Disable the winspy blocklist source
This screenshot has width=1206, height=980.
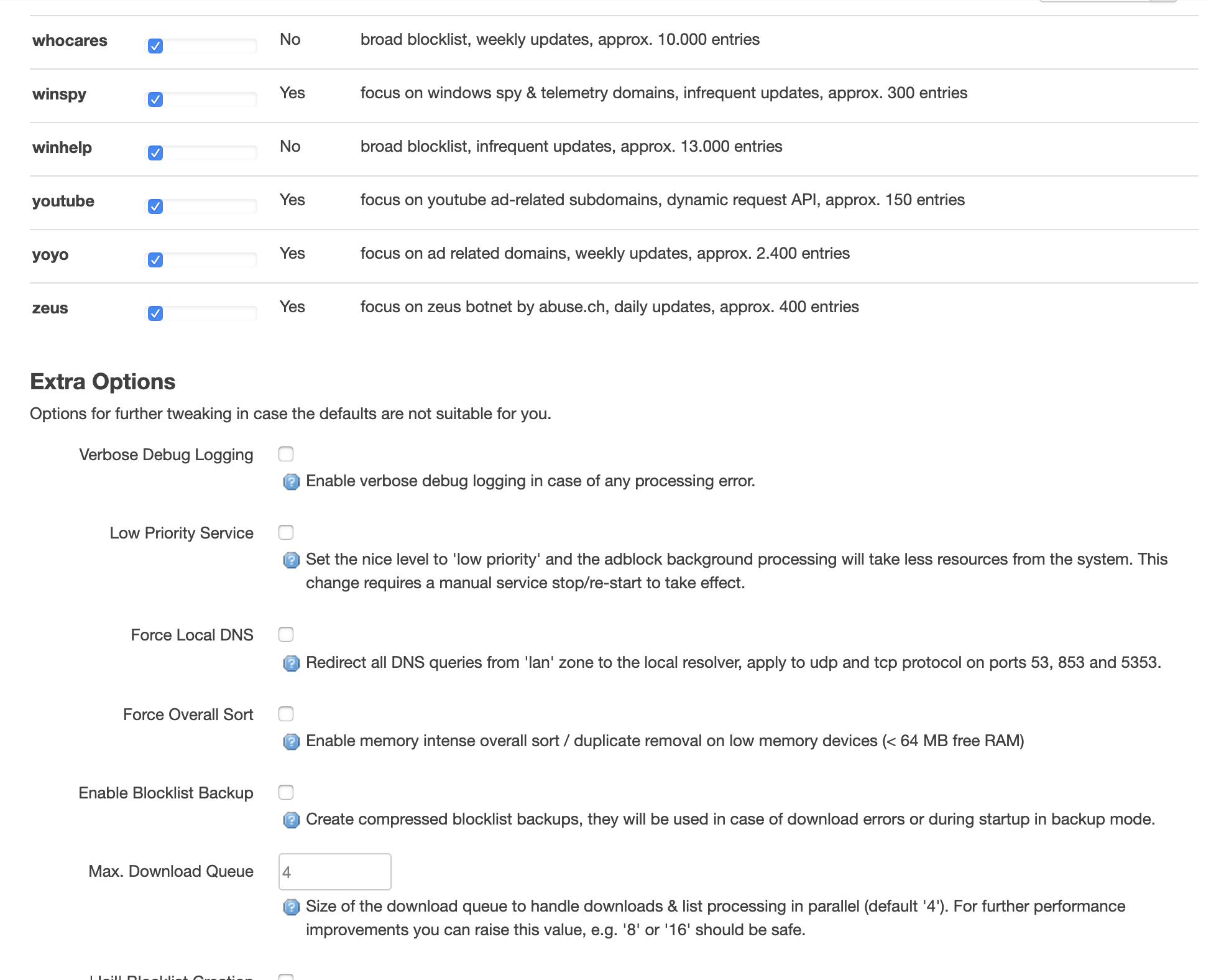[155, 99]
